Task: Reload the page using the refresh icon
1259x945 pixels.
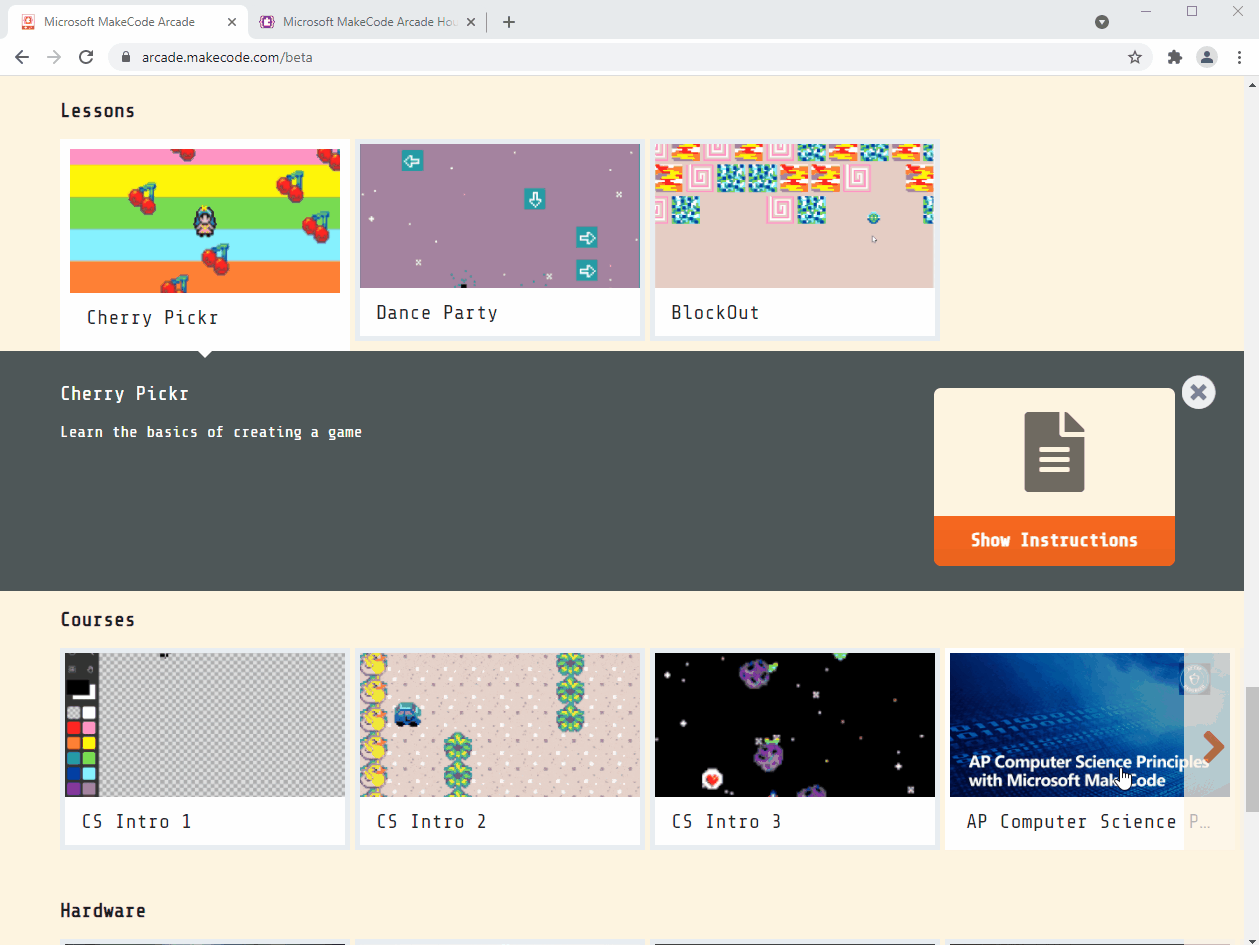Action: coord(86,57)
